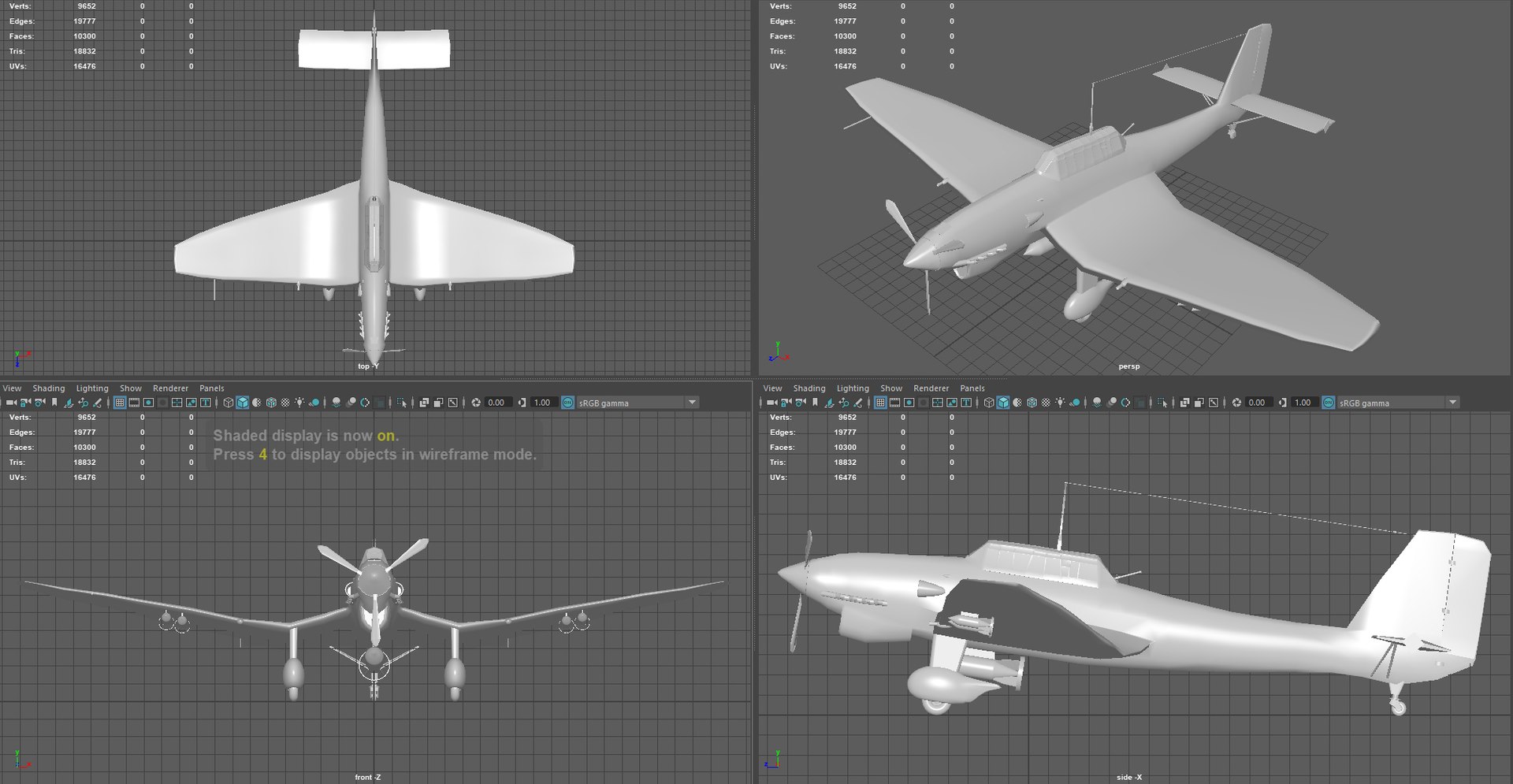
Task: Toggle Textured display in front view toolbar
Action: click(285, 403)
